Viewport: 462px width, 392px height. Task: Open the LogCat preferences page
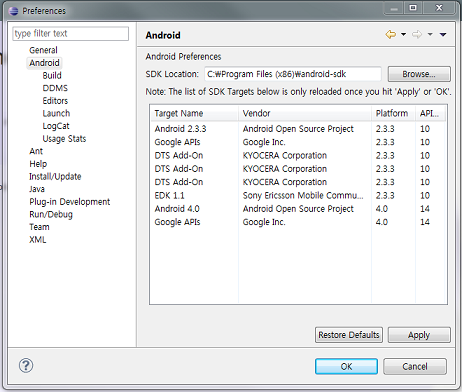[56, 126]
